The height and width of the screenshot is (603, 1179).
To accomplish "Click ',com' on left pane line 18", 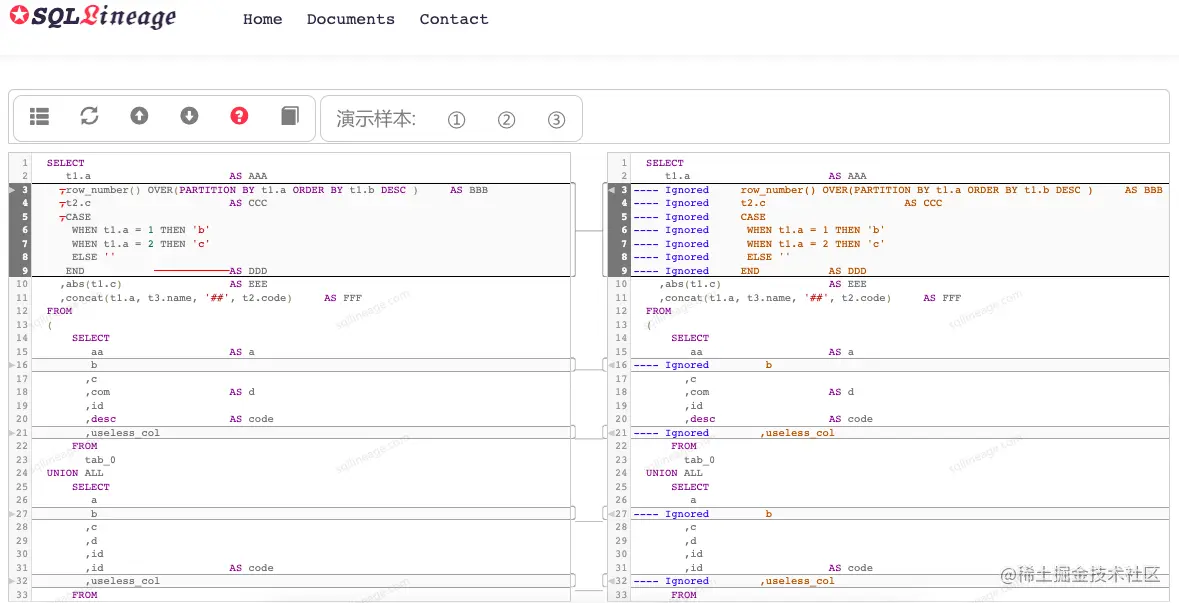I will tap(97, 392).
